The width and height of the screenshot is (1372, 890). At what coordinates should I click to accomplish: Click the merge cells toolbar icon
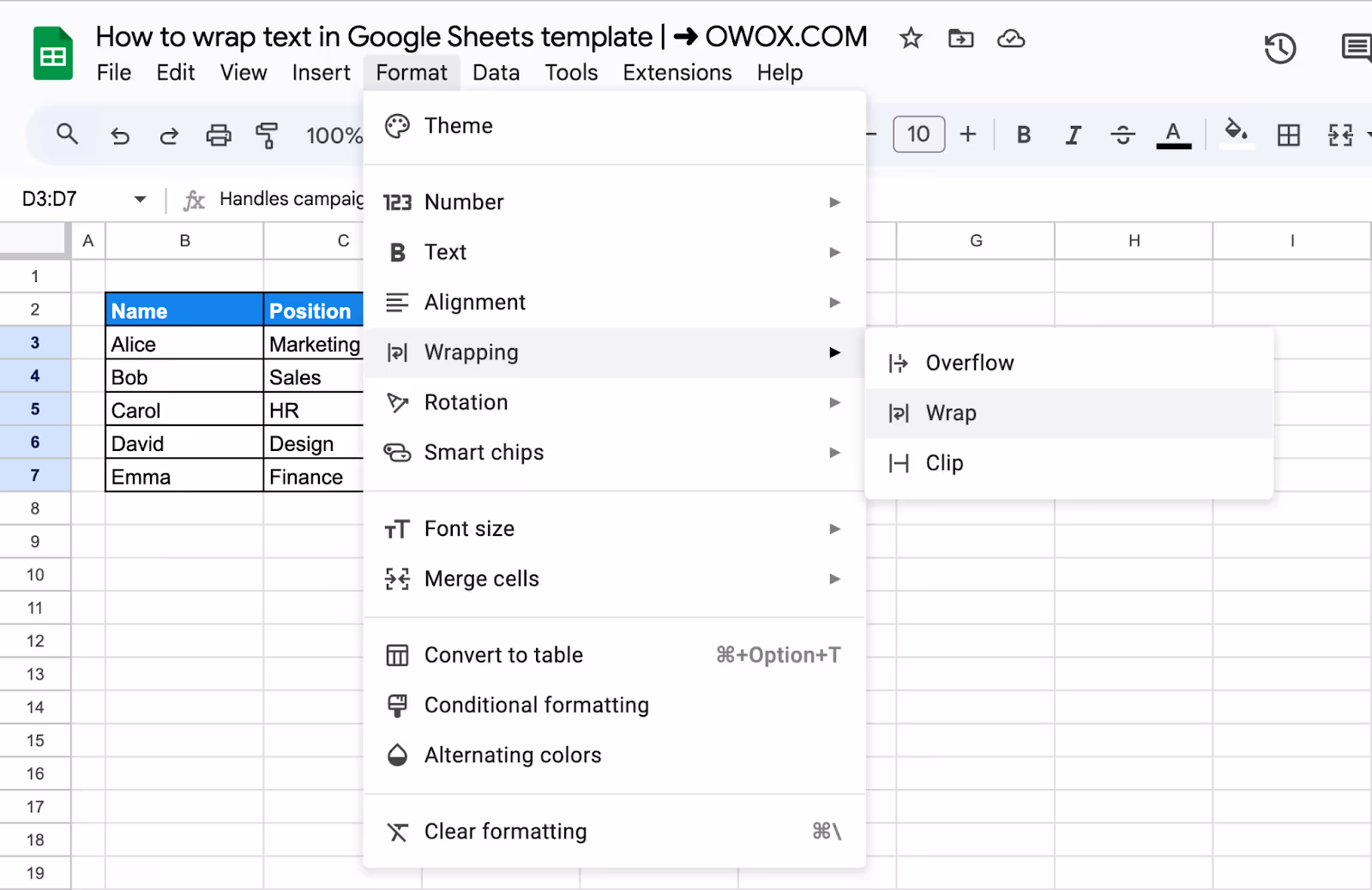[x=1340, y=135]
